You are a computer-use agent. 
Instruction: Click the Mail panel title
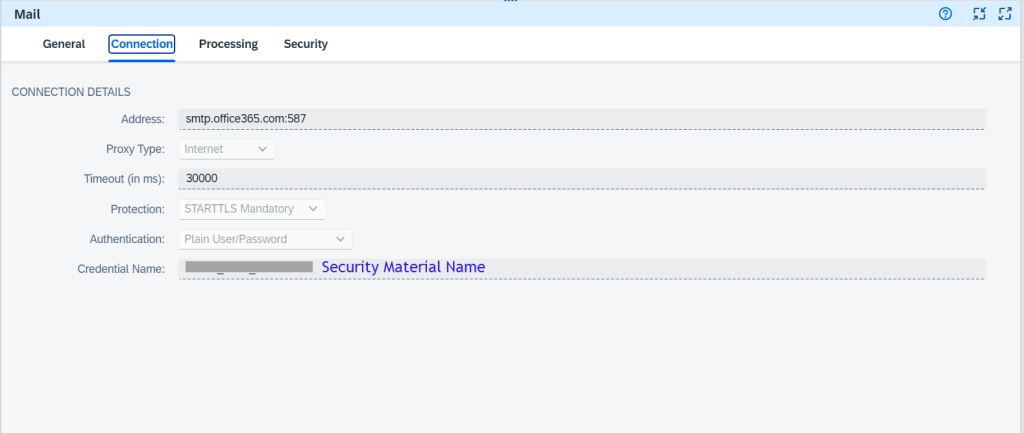click(x=27, y=14)
